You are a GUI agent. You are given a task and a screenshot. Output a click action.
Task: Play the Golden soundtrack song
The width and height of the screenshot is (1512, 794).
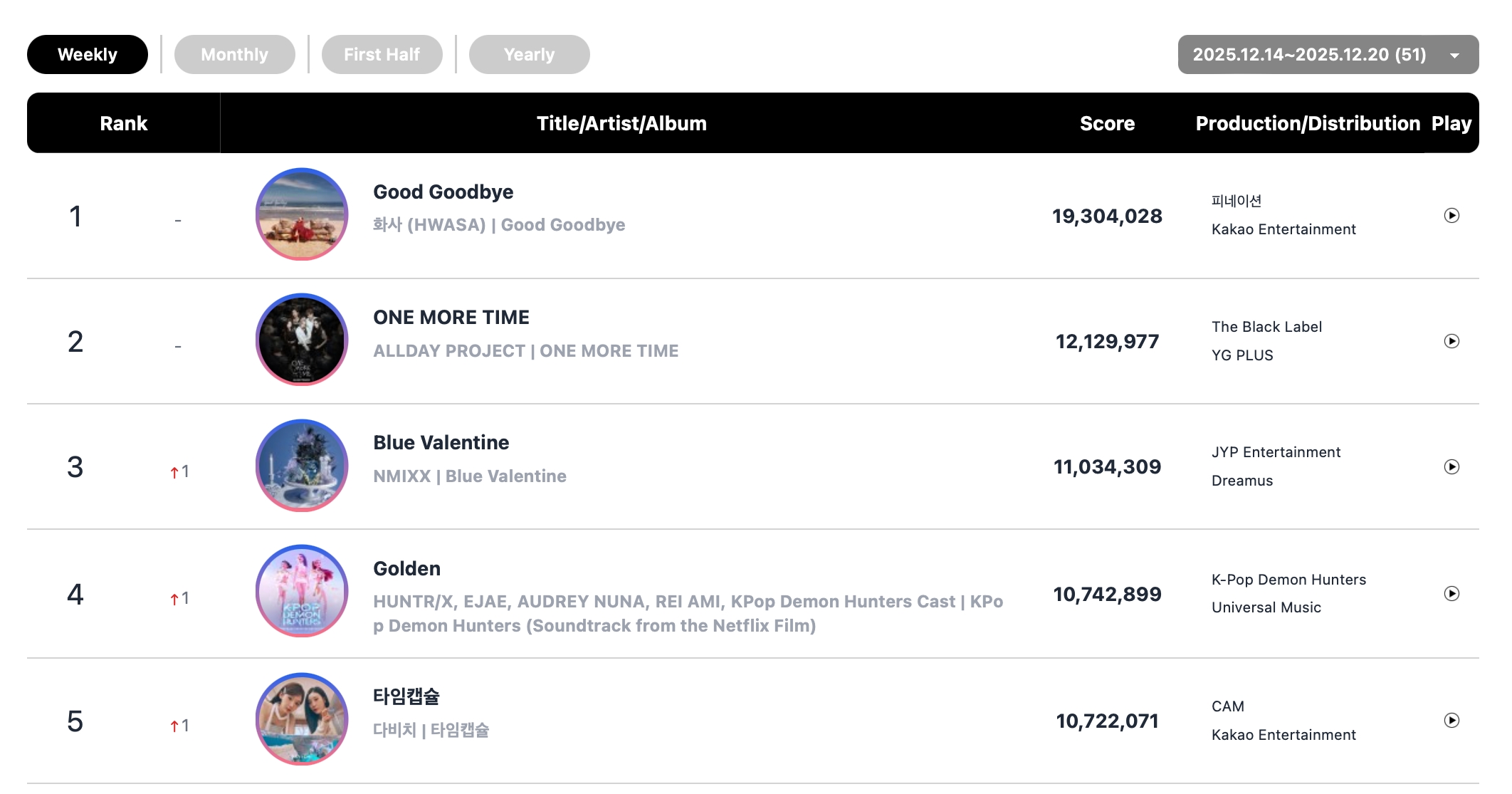(1451, 594)
